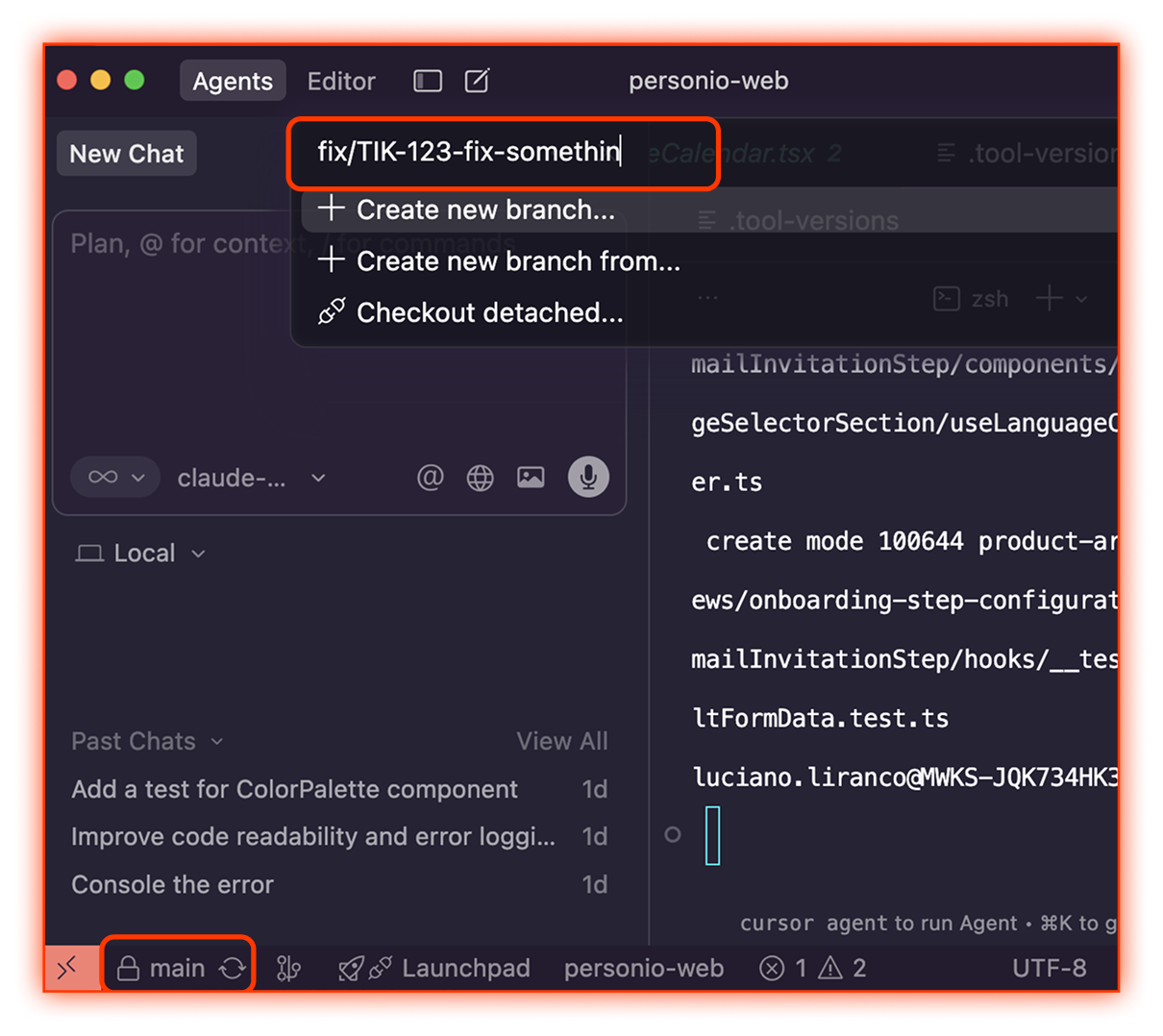Toggle the sidebar panel layout icon
Screen dimensions: 1163x1036
[427, 81]
